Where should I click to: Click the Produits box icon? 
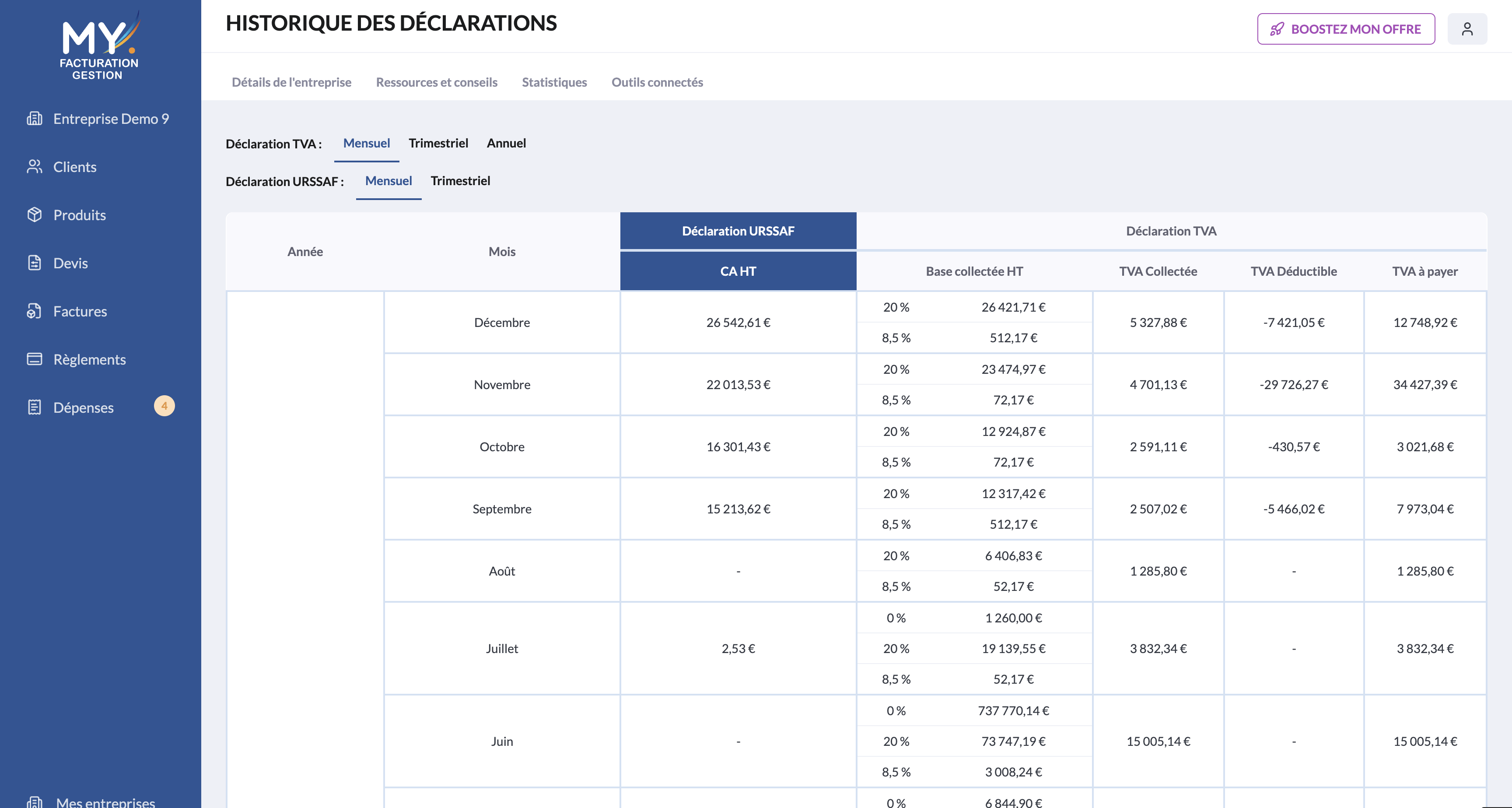[x=35, y=215]
